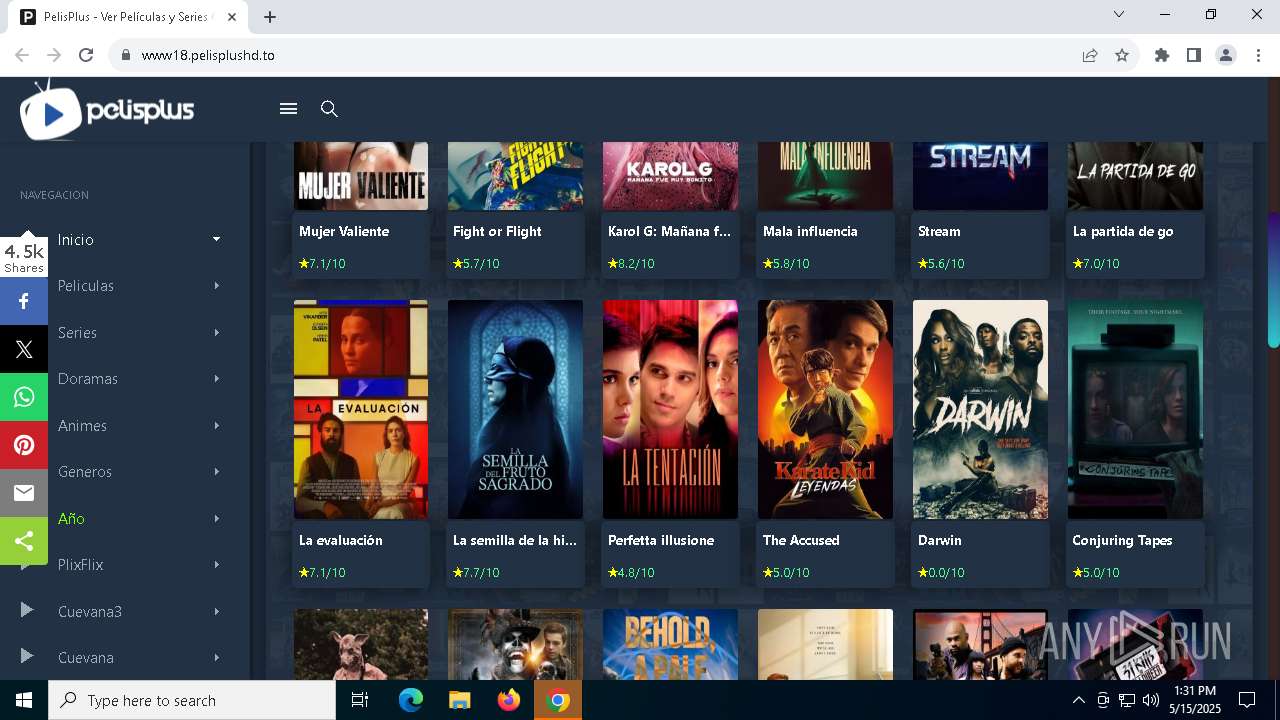This screenshot has height=720, width=1280.
Task: Launch Firefox from taskbar
Action: pos(509,700)
